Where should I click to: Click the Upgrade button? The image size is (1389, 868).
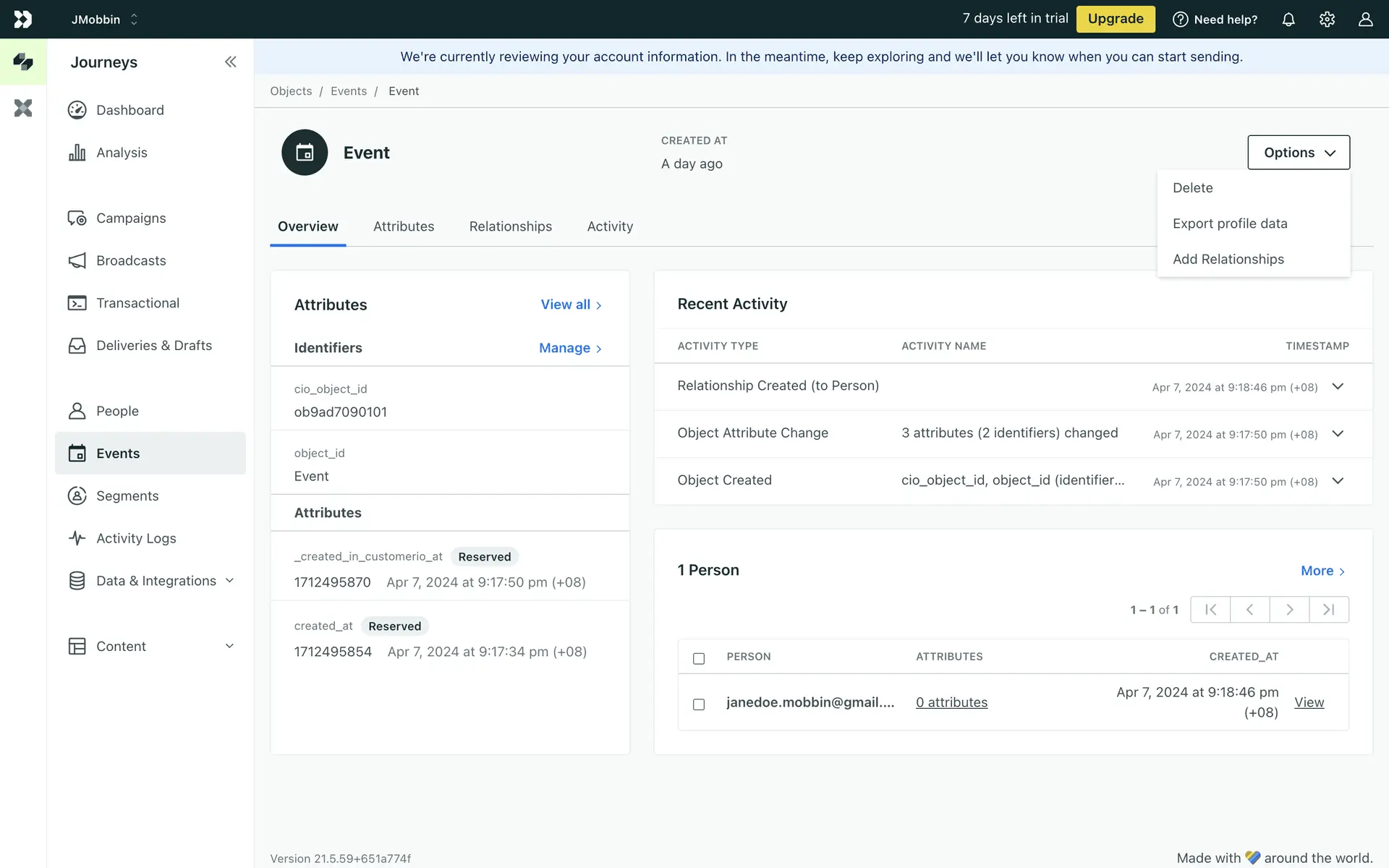click(x=1115, y=19)
